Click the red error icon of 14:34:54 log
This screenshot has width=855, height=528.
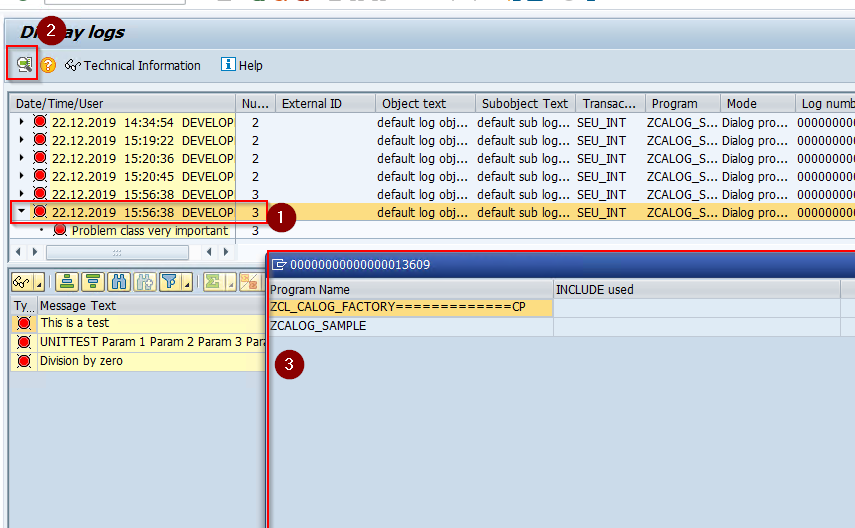click(40, 121)
